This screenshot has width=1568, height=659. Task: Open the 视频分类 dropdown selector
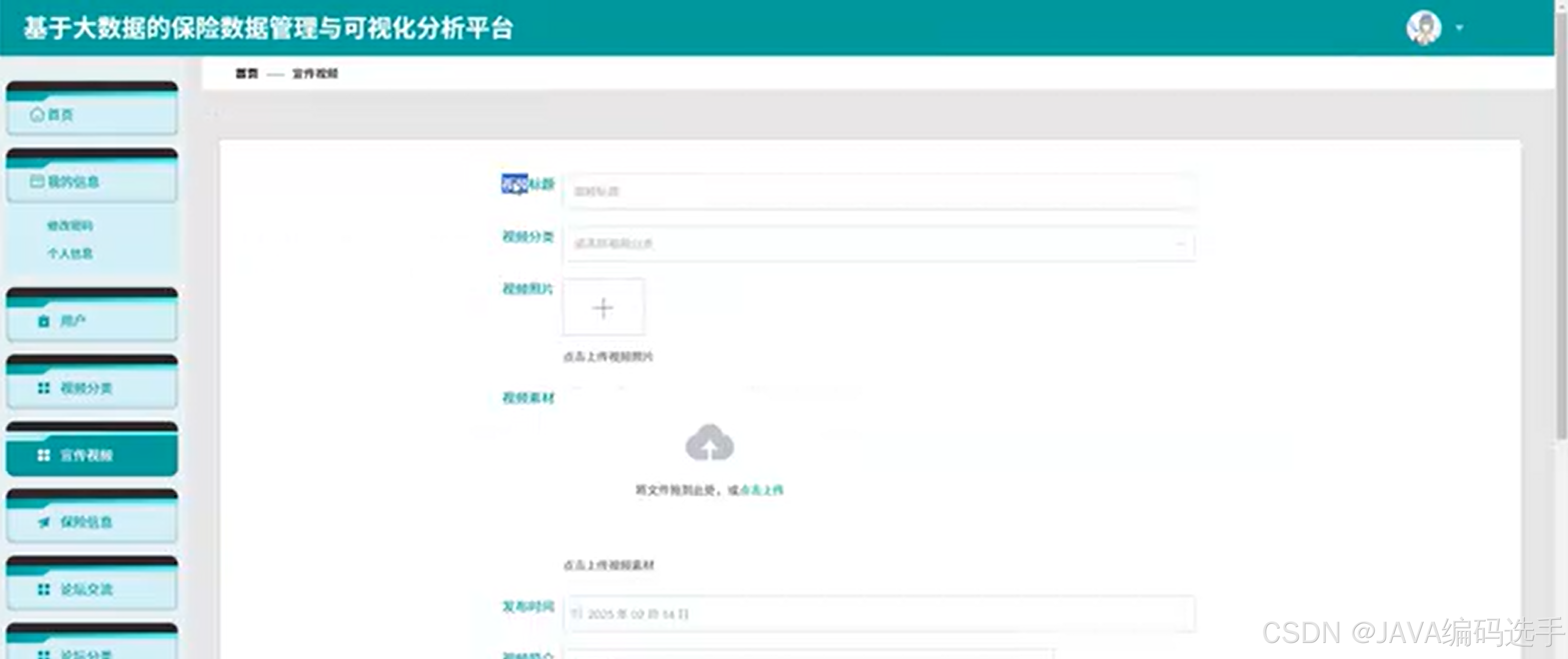(x=879, y=243)
